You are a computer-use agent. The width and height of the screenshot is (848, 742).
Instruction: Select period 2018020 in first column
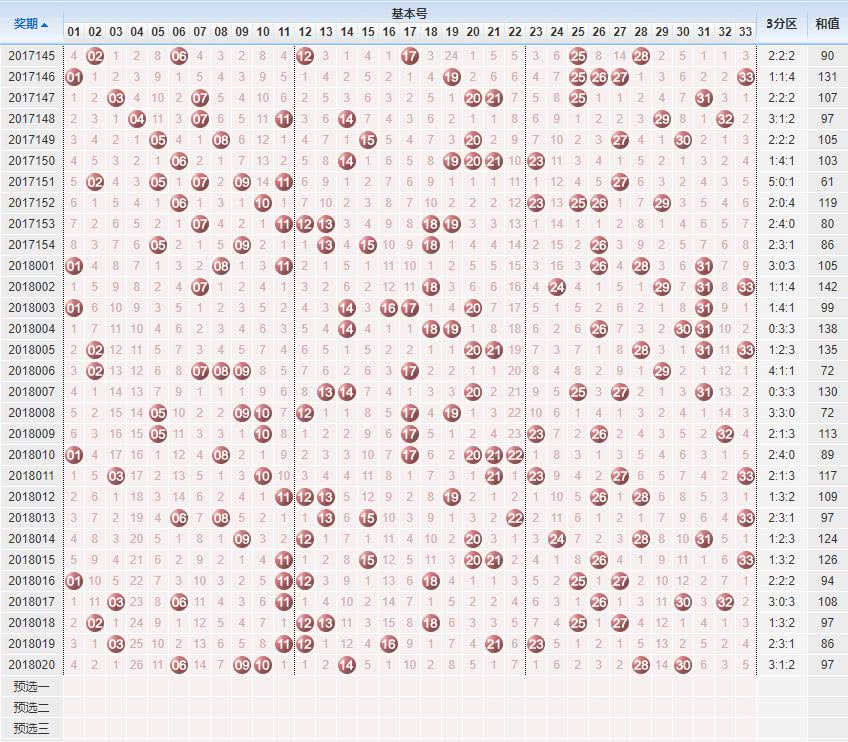coord(31,665)
